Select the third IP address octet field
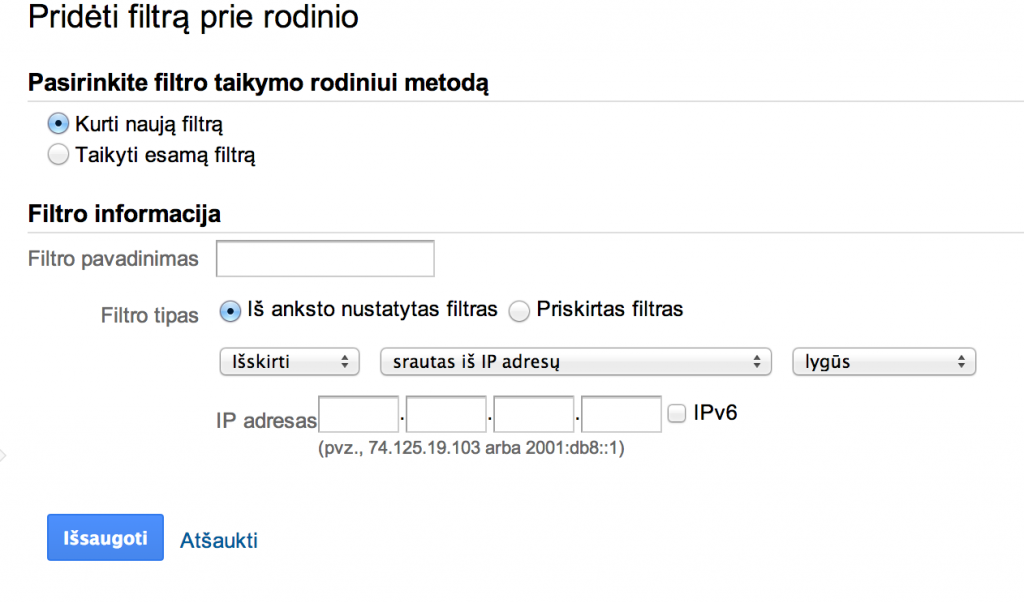 534,414
